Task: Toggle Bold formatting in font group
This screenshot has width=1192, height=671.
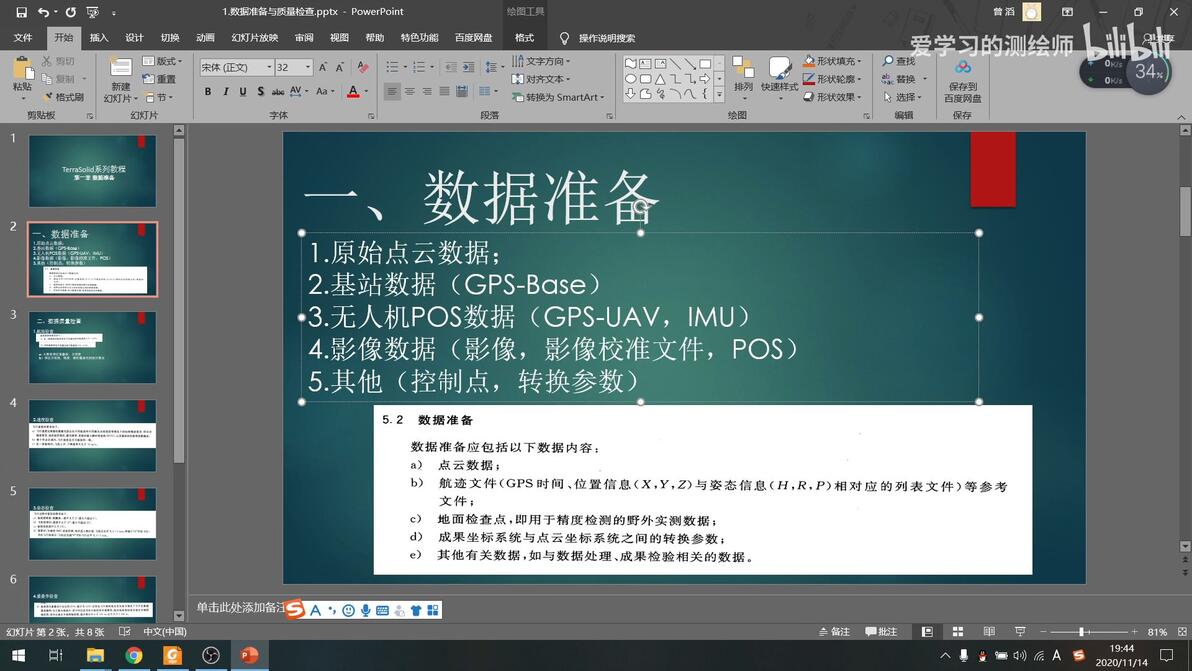Action: [208, 91]
